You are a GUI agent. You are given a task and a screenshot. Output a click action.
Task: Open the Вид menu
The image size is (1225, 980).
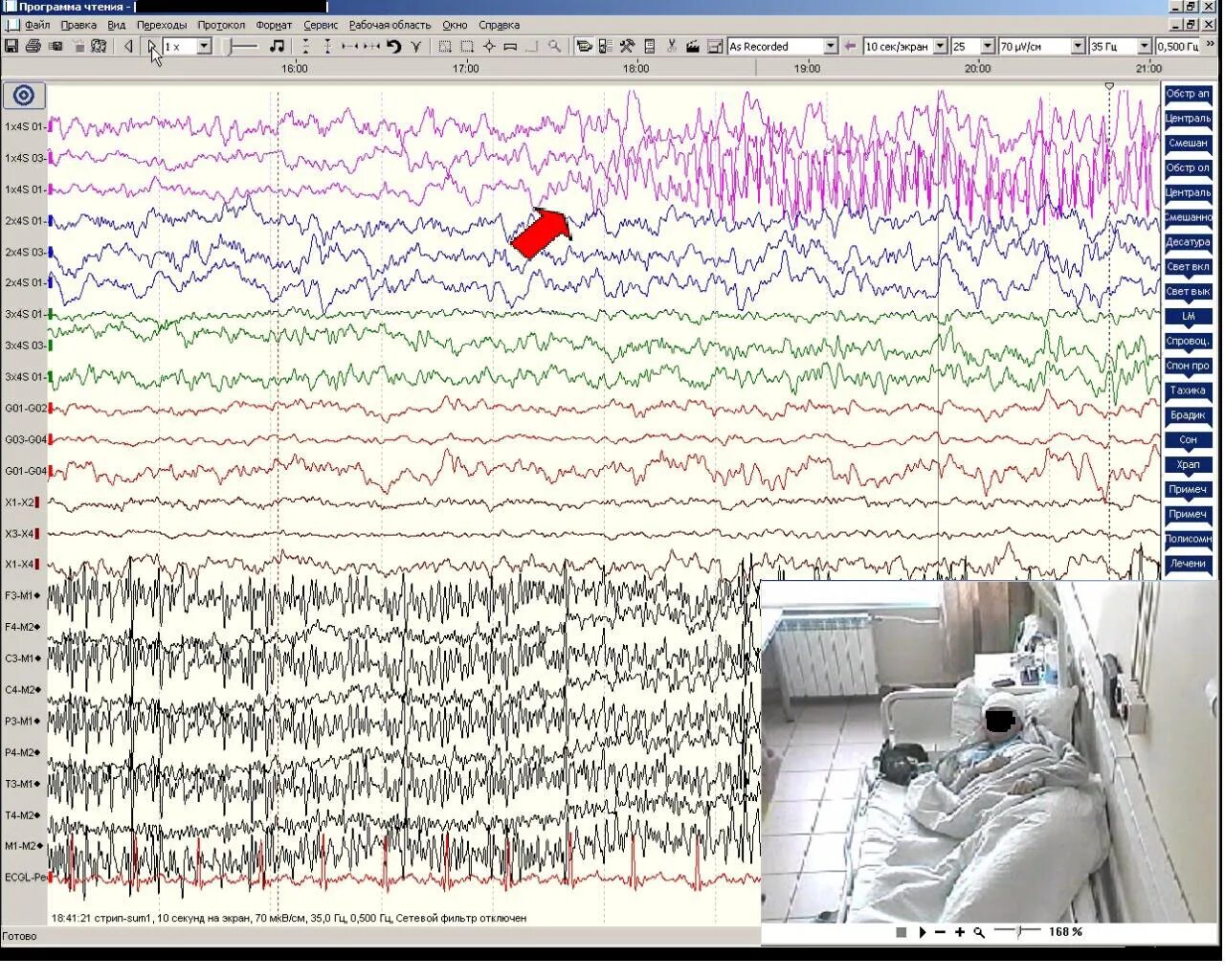click(x=117, y=25)
